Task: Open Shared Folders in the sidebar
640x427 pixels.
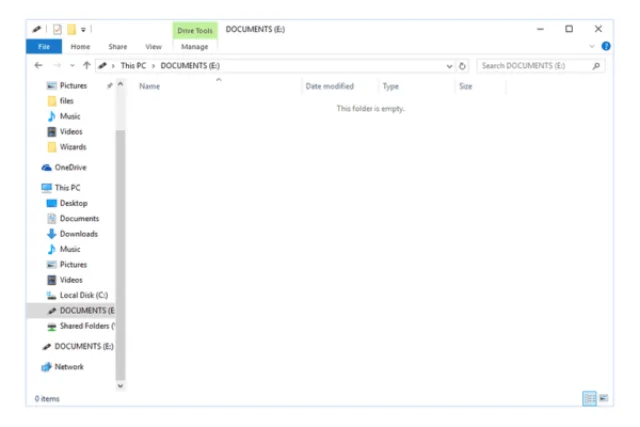Action: click(87, 326)
